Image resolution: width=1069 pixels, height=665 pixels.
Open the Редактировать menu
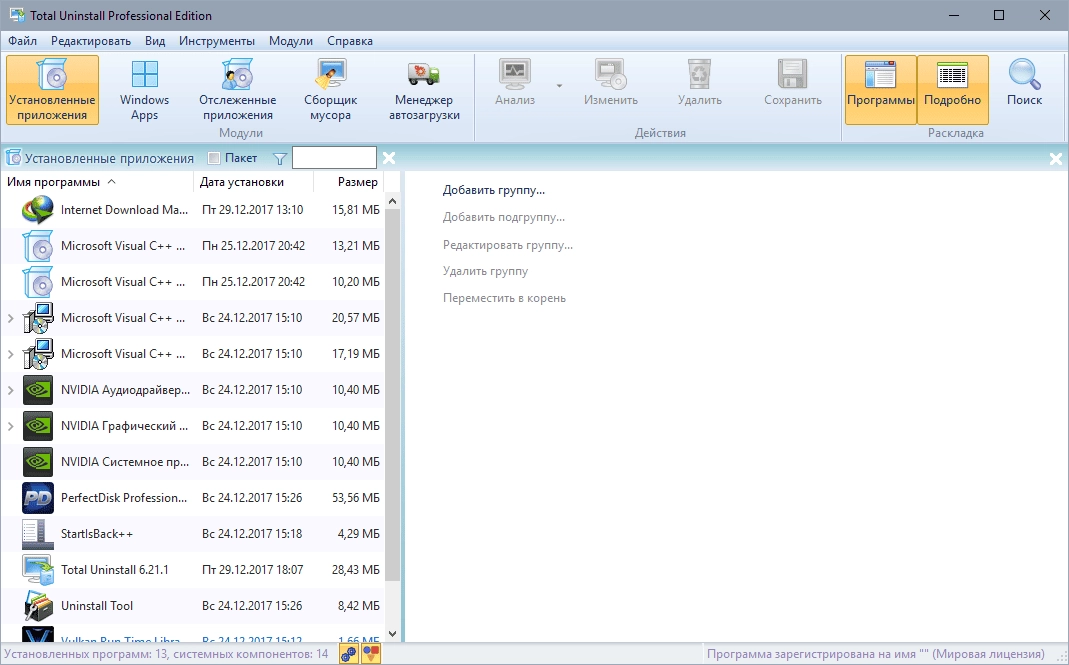tap(91, 41)
